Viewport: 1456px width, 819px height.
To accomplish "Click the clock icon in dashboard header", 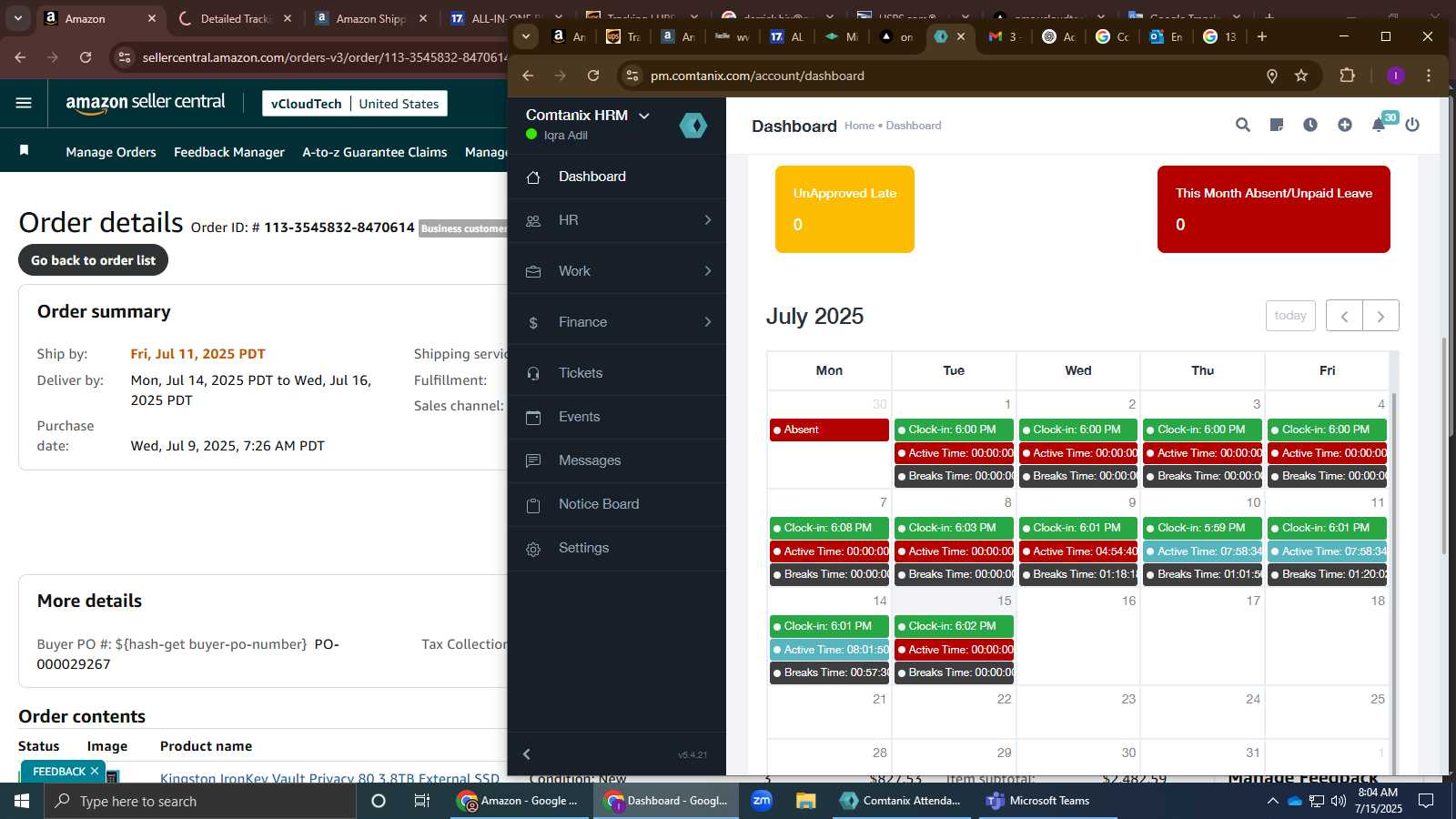I will click(x=1310, y=126).
